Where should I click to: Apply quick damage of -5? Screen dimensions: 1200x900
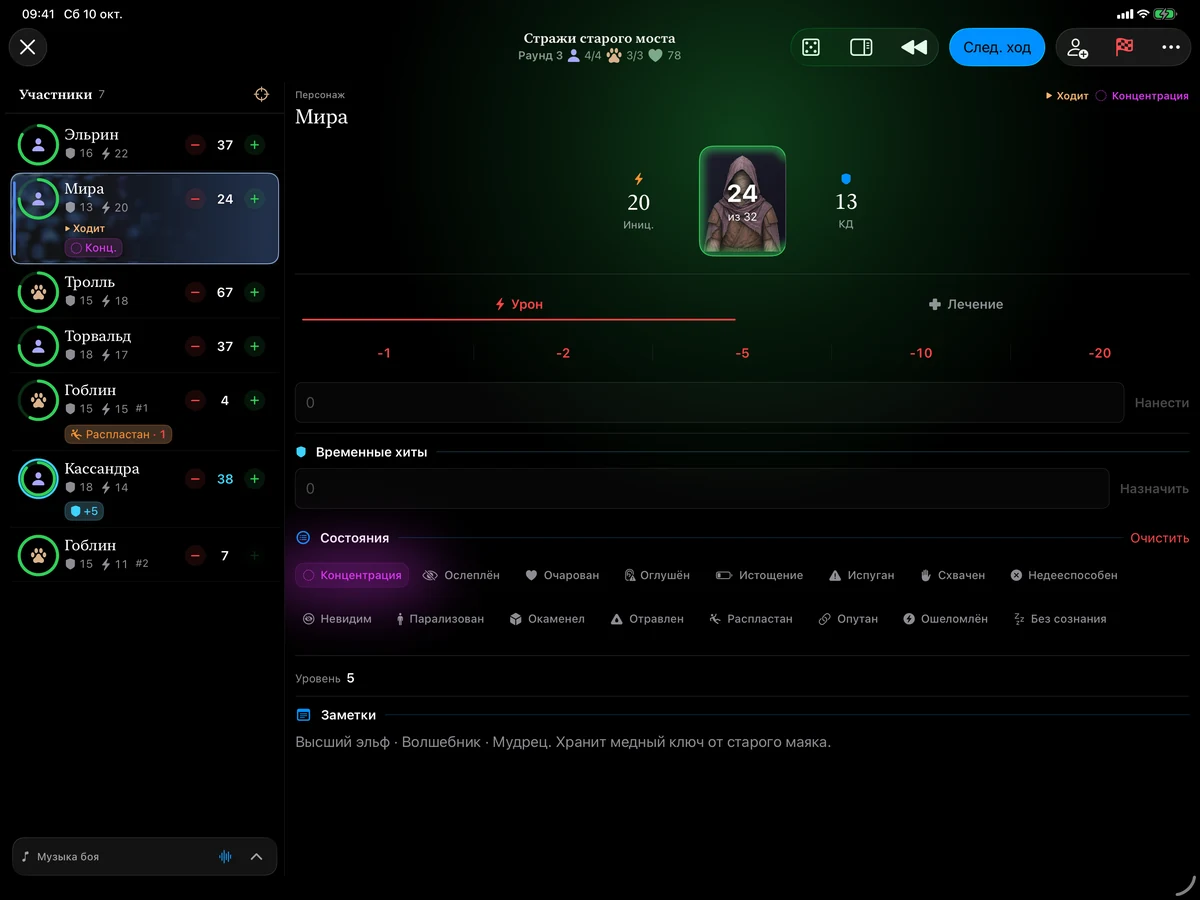coord(742,353)
